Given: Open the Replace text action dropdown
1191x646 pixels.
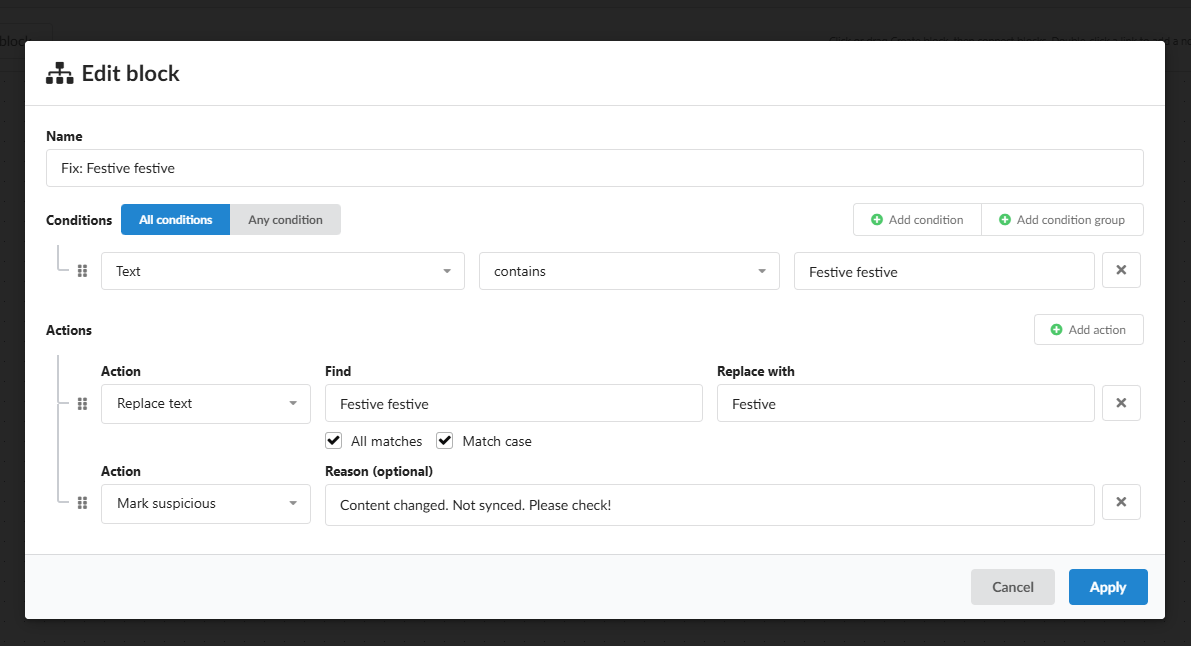Looking at the screenshot, I should tap(206, 404).
